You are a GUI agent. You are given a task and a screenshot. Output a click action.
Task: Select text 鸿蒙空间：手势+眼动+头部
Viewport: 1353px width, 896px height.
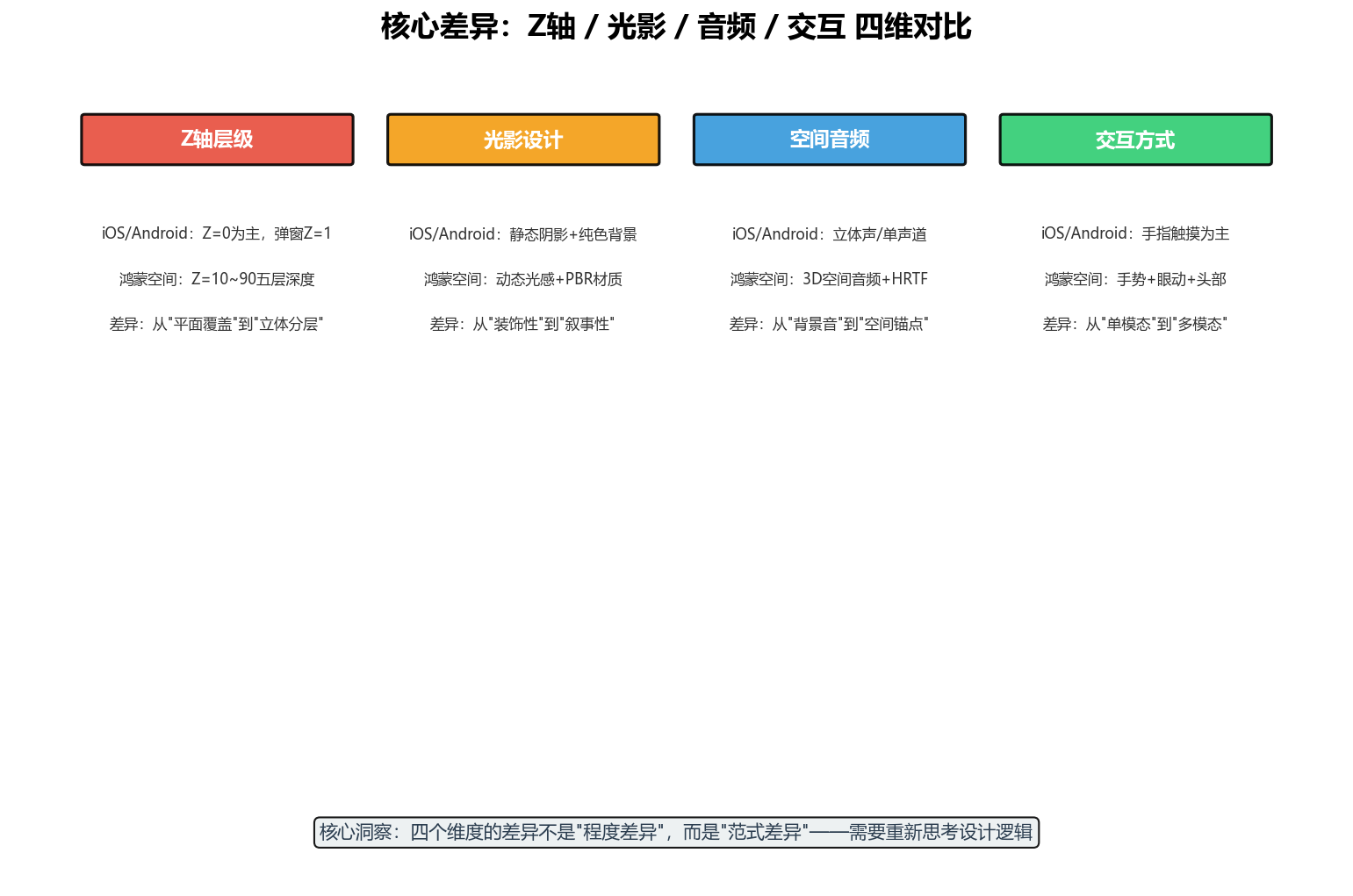coord(1135,279)
